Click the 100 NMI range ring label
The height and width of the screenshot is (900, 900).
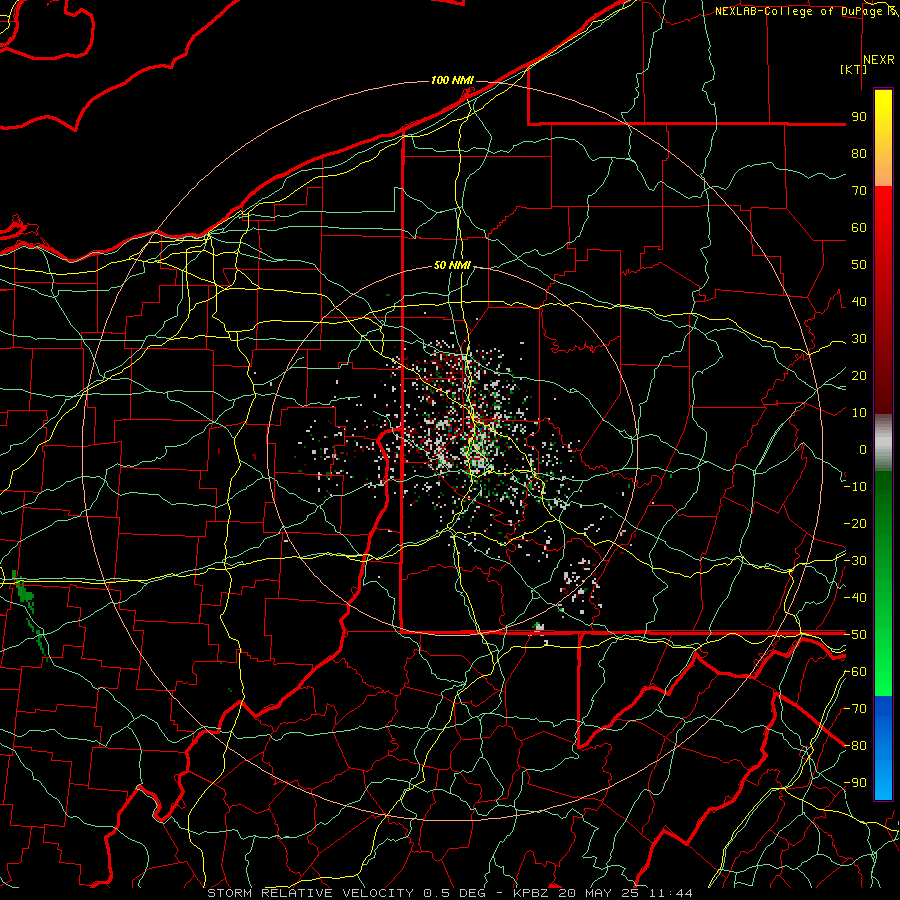452,80
